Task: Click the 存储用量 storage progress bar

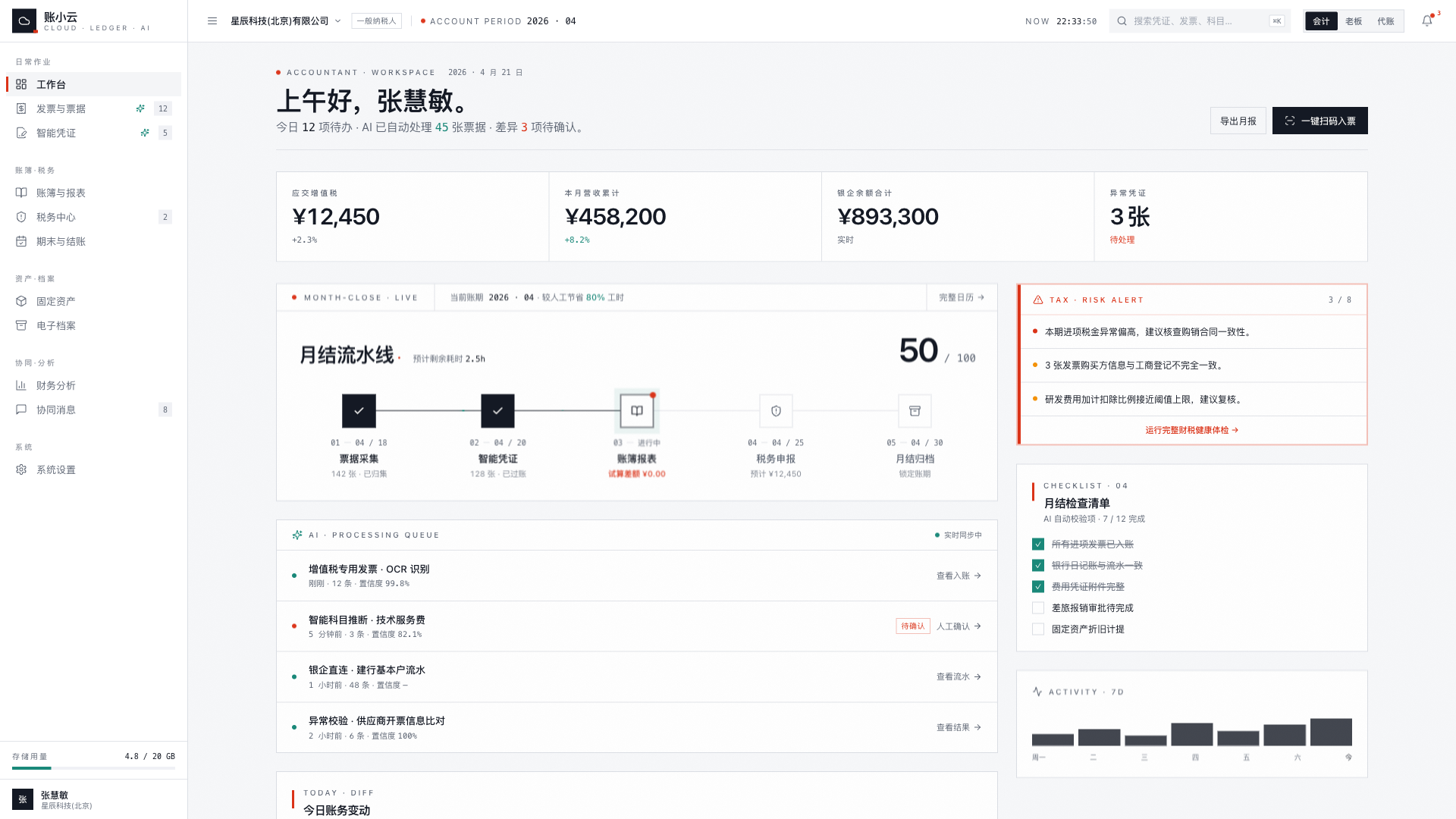Action: coord(93,768)
